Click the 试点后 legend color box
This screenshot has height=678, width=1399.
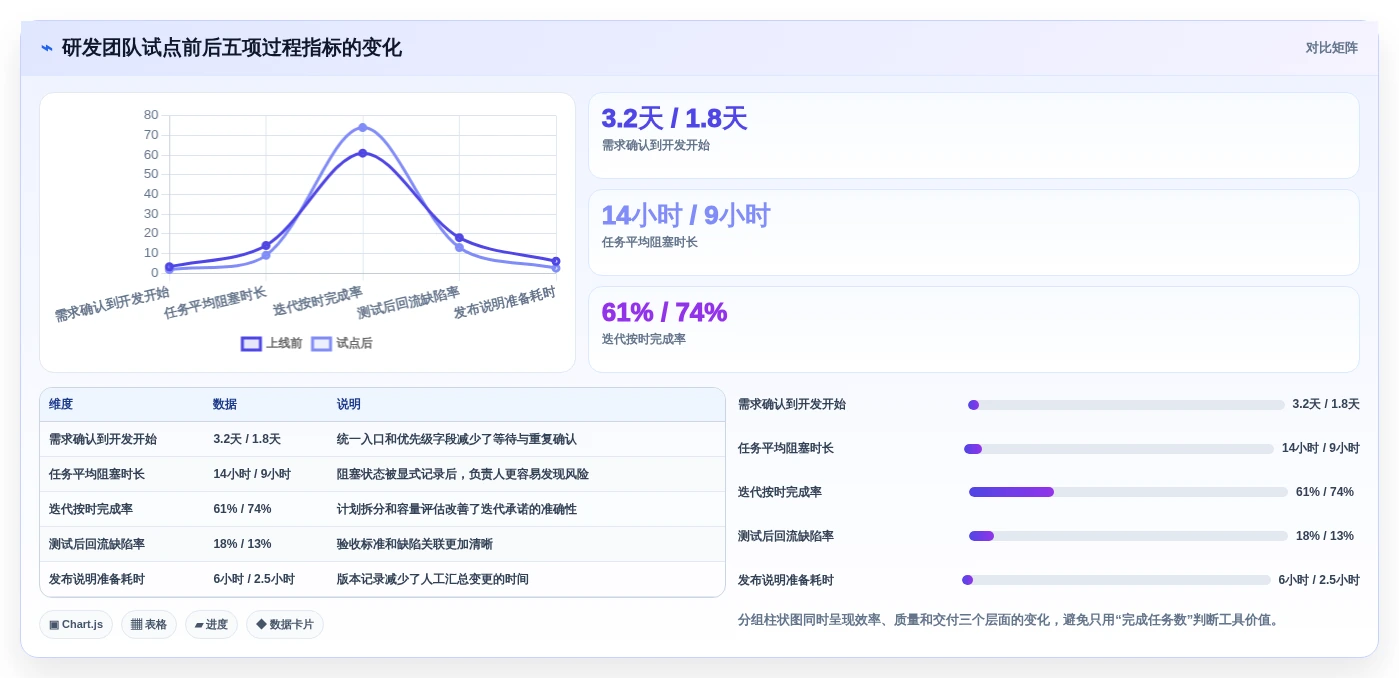point(321,343)
